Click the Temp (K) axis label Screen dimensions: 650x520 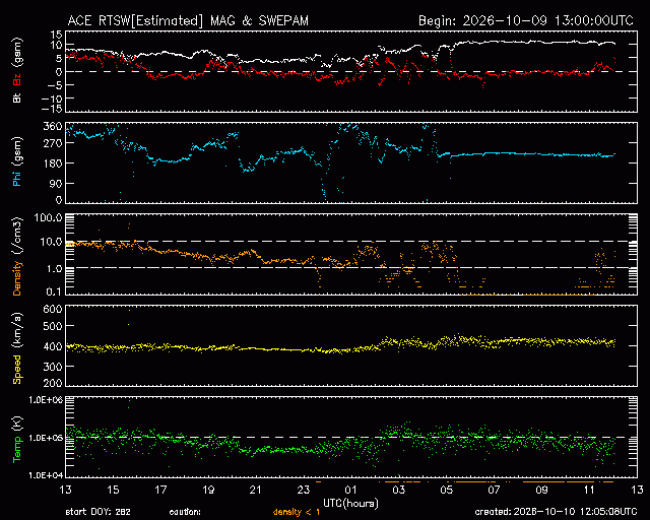17,440
